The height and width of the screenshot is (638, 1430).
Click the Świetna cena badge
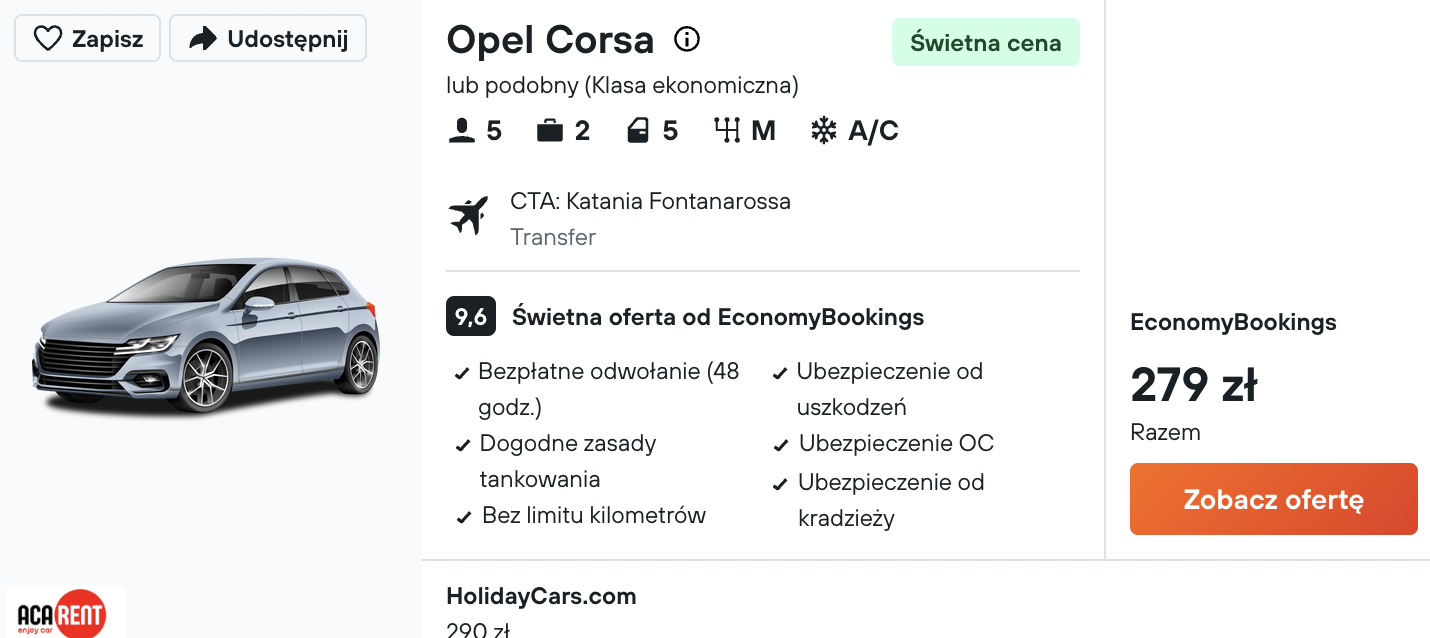click(x=986, y=42)
